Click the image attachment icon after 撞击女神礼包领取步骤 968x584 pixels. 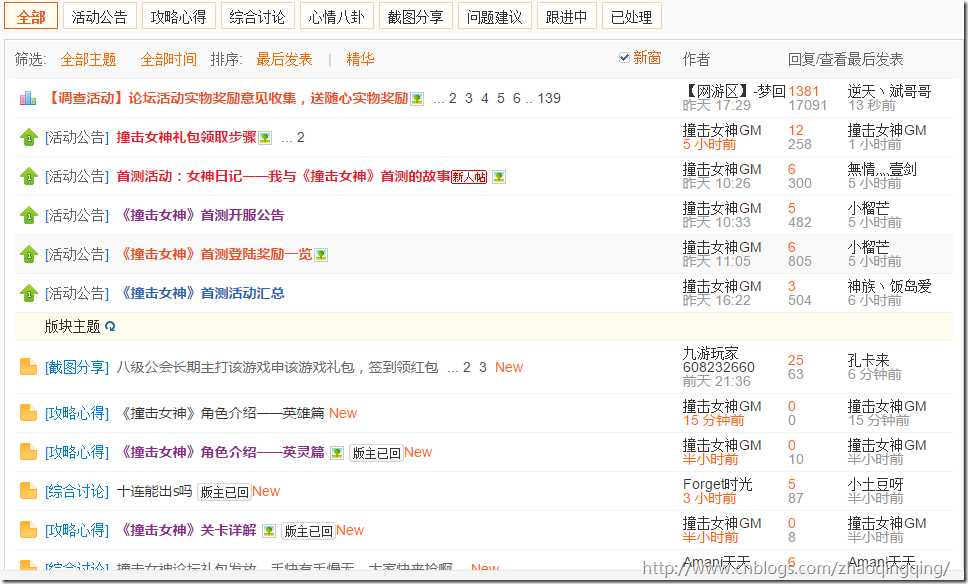point(265,138)
